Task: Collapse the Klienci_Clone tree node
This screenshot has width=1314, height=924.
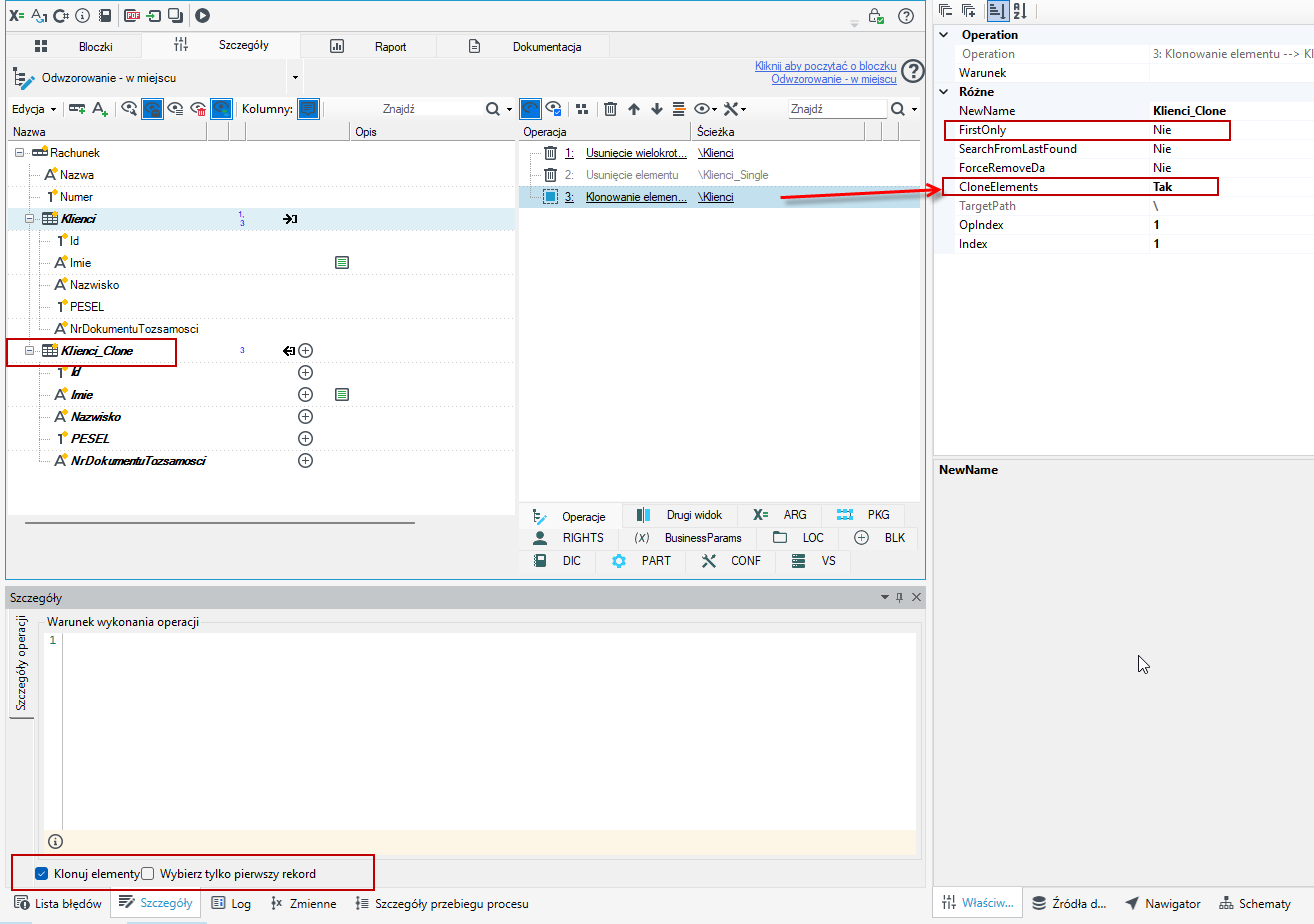Action: coord(29,351)
